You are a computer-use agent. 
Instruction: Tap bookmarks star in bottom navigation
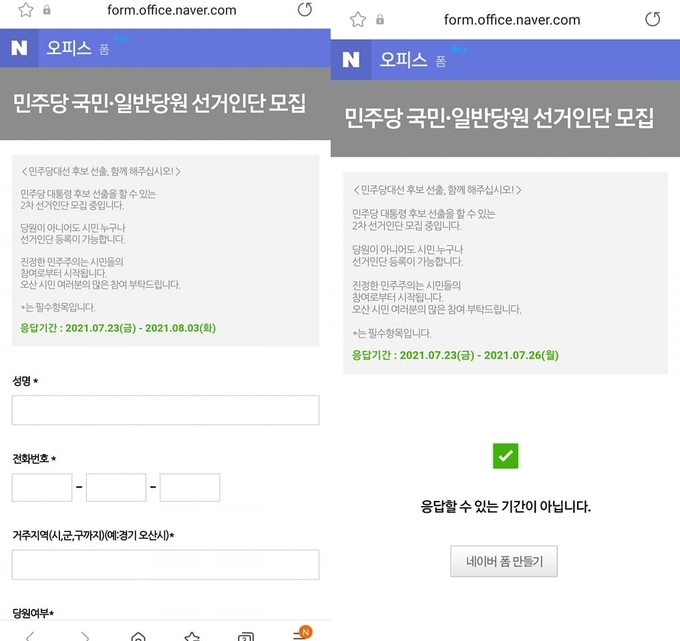click(192, 637)
